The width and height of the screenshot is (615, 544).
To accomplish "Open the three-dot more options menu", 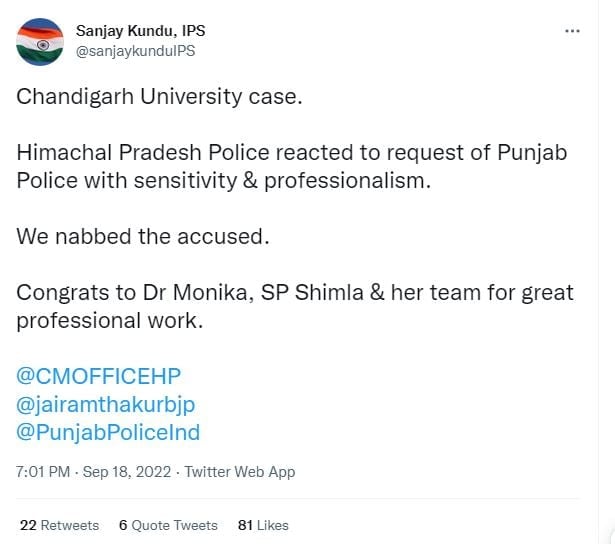I will pyautogui.click(x=572, y=31).
